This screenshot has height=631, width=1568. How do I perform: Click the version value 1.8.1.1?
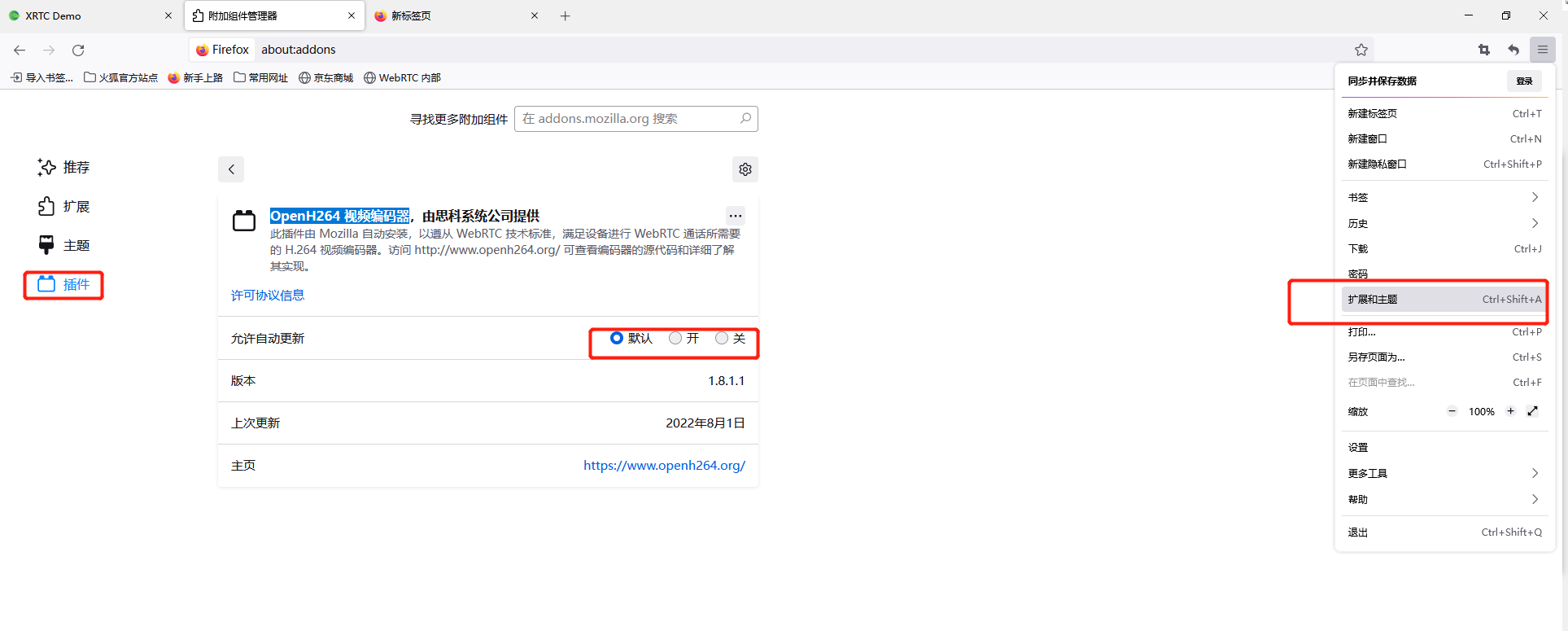pos(726,380)
